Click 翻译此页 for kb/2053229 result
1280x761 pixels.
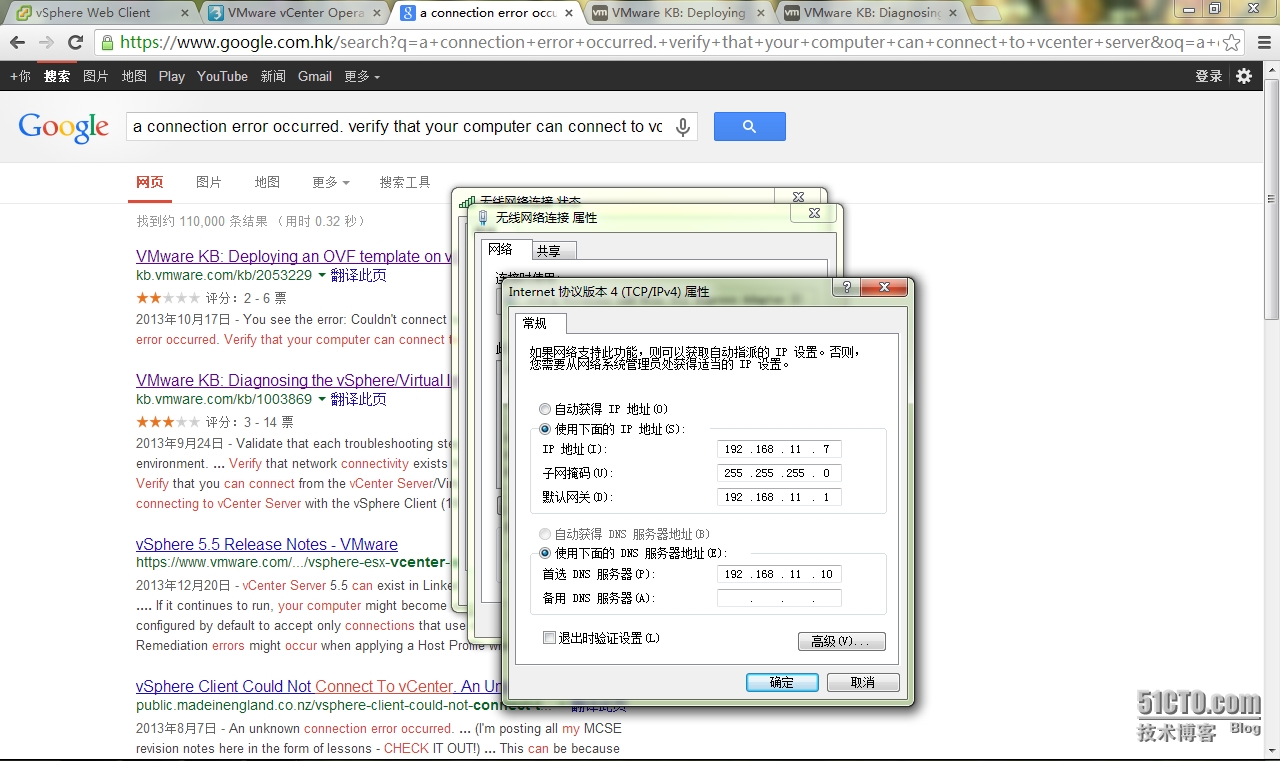(359, 275)
